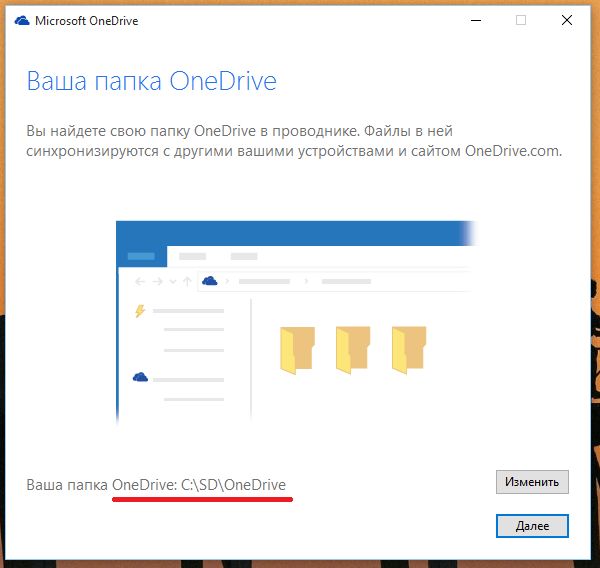Click the cloud icon in illustration address bar
The height and width of the screenshot is (568, 600).
tap(210, 282)
